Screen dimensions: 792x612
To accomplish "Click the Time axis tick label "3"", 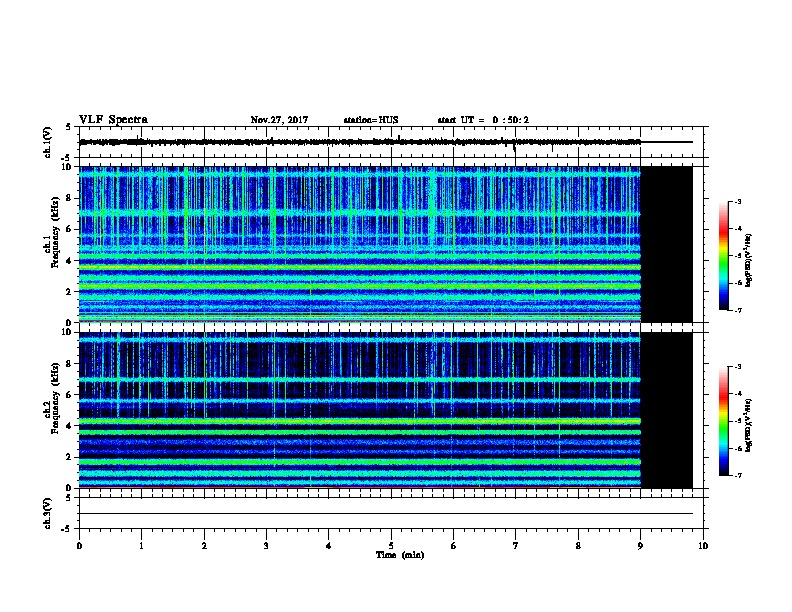I will pos(266,546).
